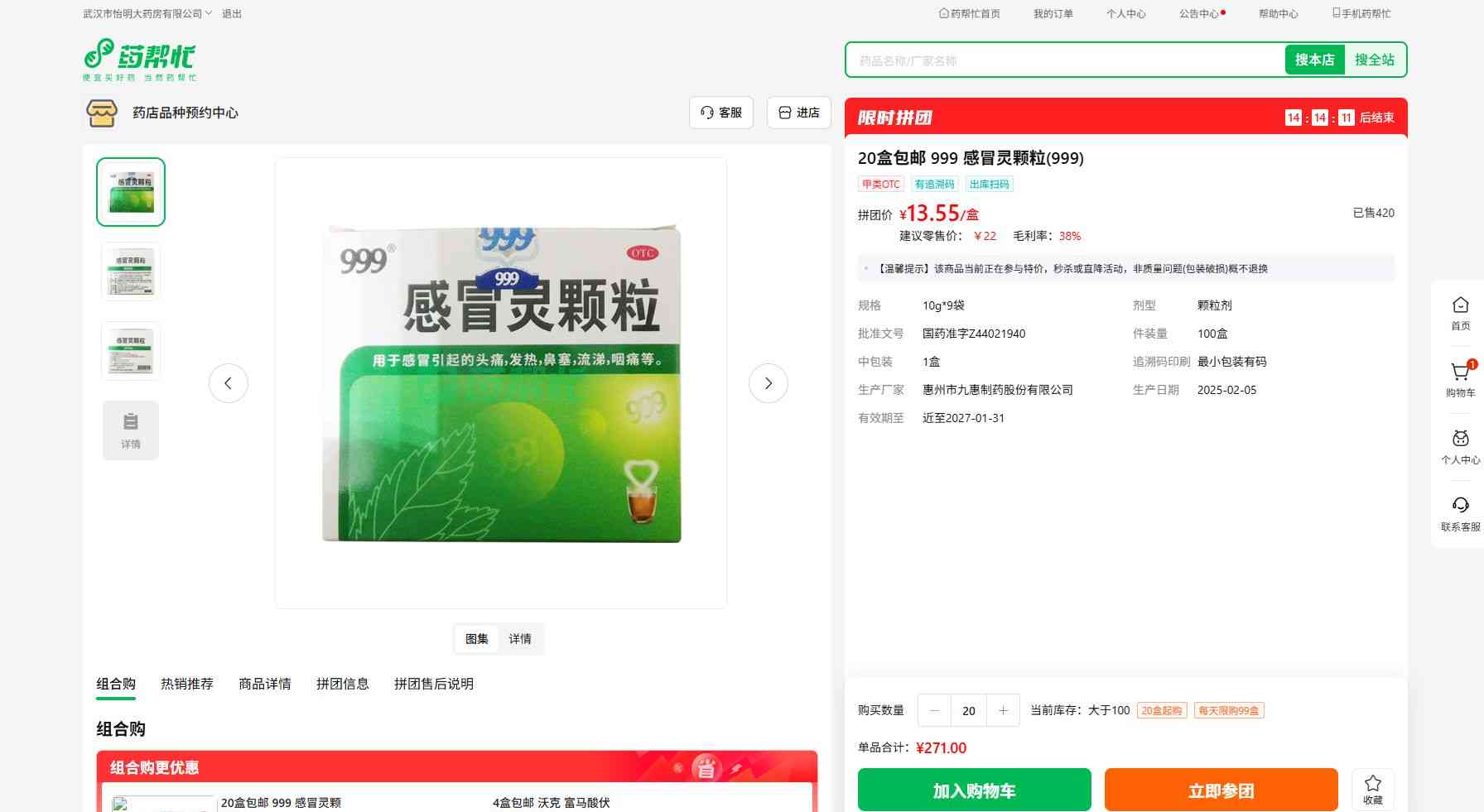The height and width of the screenshot is (812, 1484).
Task: Click the orange 立即参团 button
Action: [1221, 790]
